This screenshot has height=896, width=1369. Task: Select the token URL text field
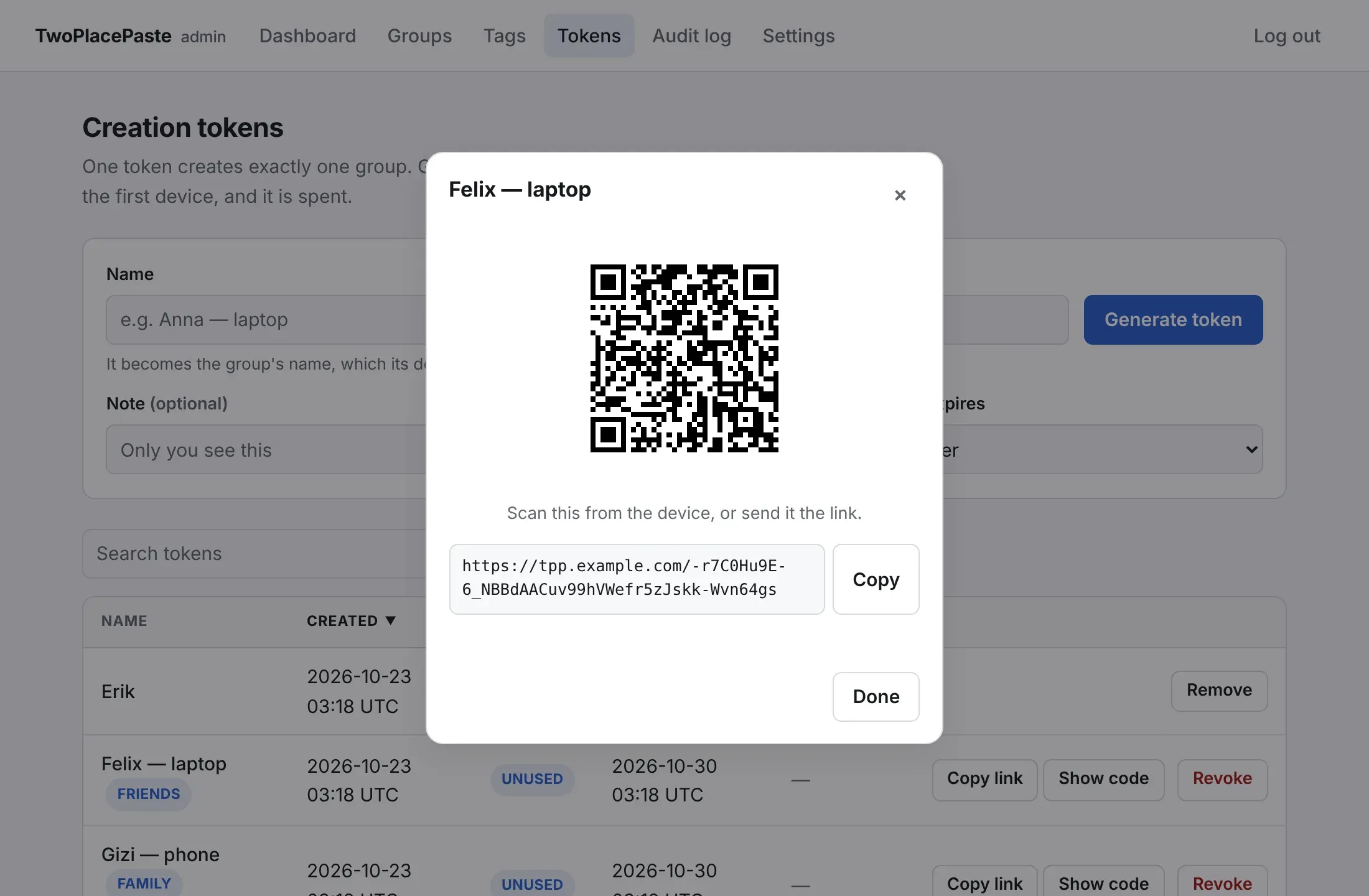(x=637, y=579)
